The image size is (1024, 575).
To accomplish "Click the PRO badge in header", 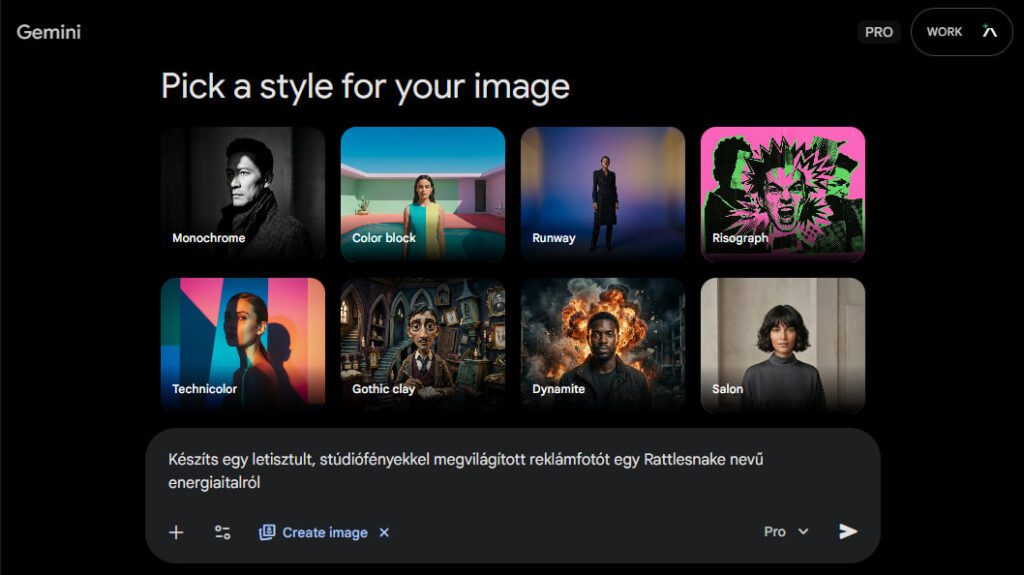I will click(878, 32).
